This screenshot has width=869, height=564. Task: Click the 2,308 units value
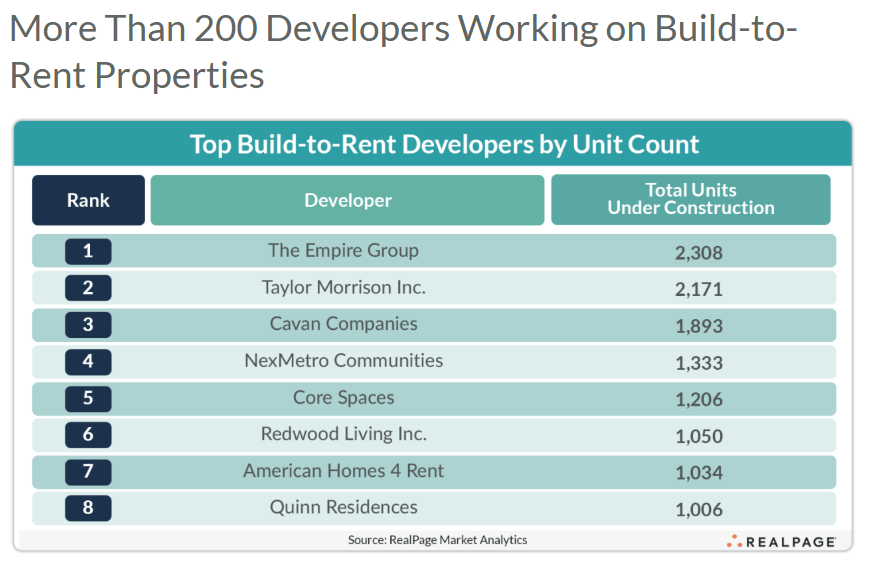point(699,253)
